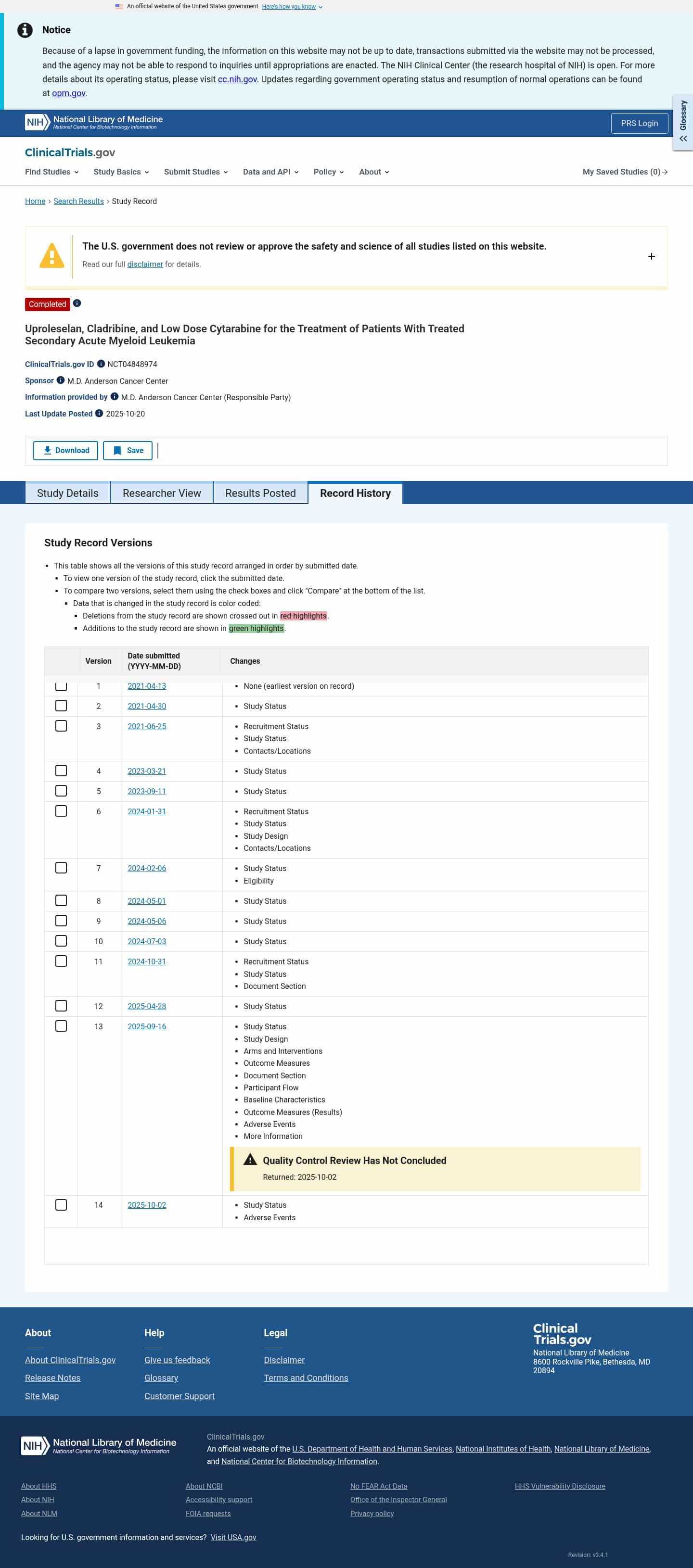Click the info icon next to Sponsor
693x1568 pixels.
pos(60,380)
